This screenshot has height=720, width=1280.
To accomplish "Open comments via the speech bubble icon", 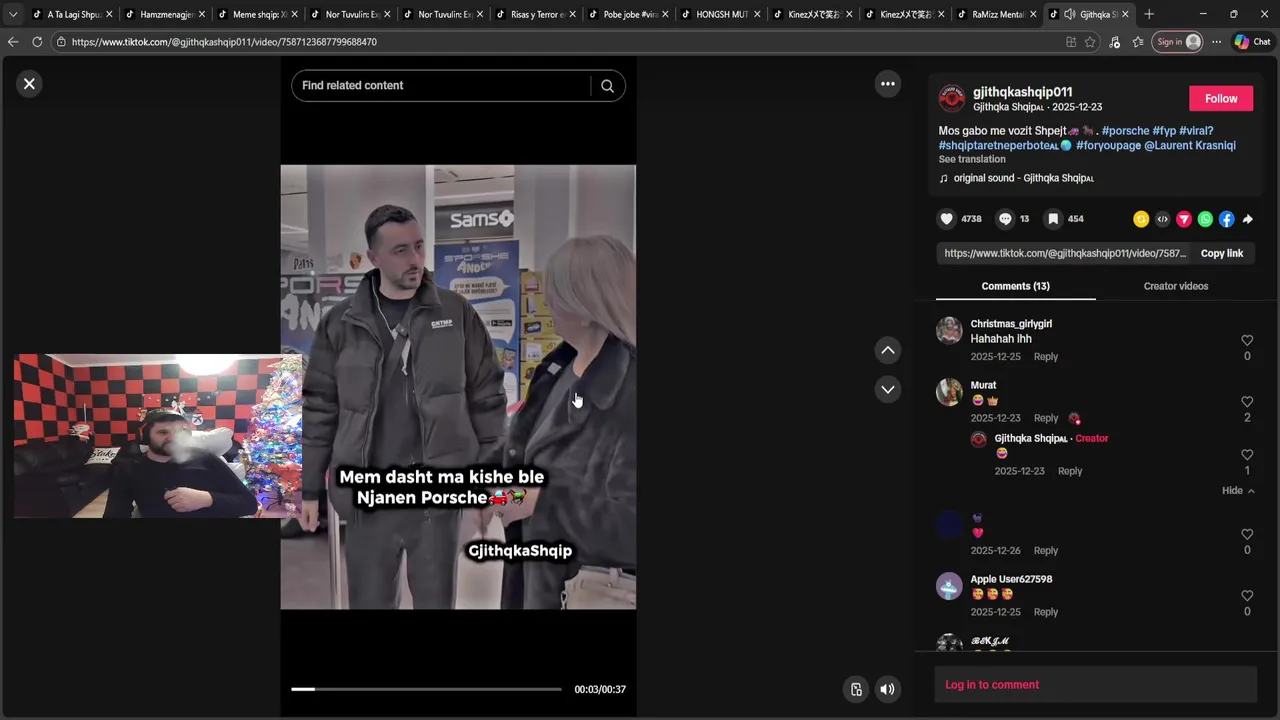I will tap(1005, 219).
